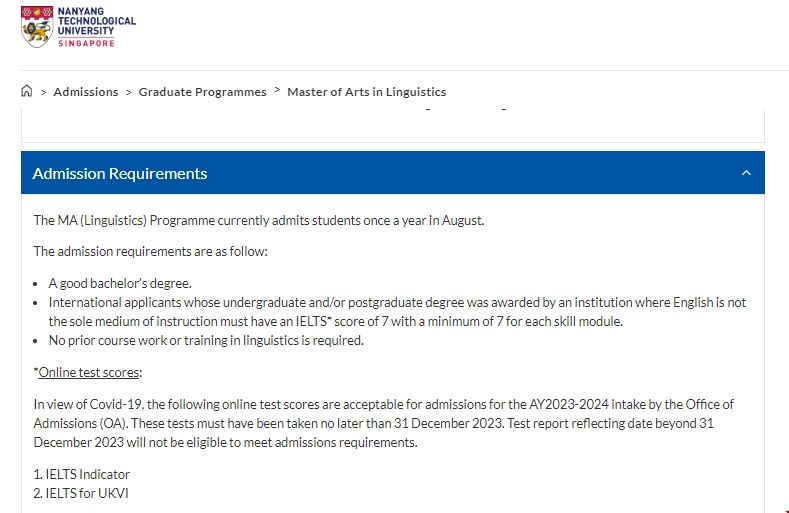Click the underlined Online test scores text
The height and width of the screenshot is (513, 789).
pos(89,372)
